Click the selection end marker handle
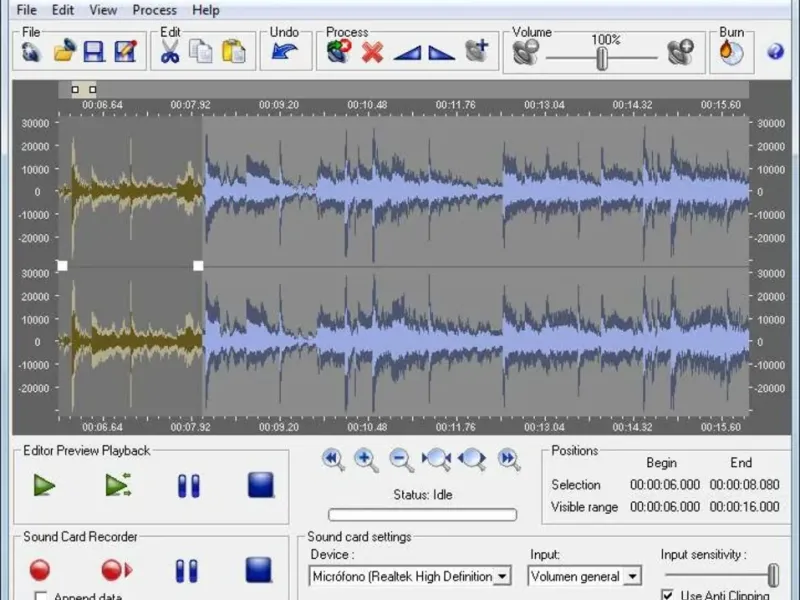Screen dimensions: 800x600 point(198,266)
